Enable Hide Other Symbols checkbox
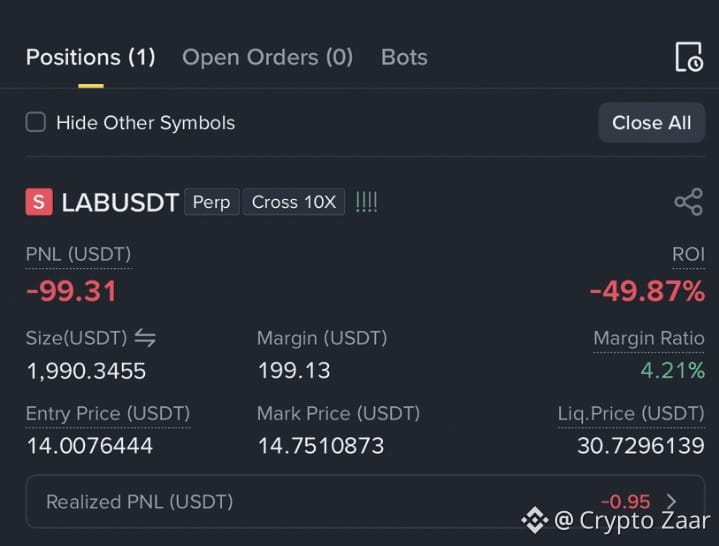This screenshot has height=546, width=719. coord(36,122)
